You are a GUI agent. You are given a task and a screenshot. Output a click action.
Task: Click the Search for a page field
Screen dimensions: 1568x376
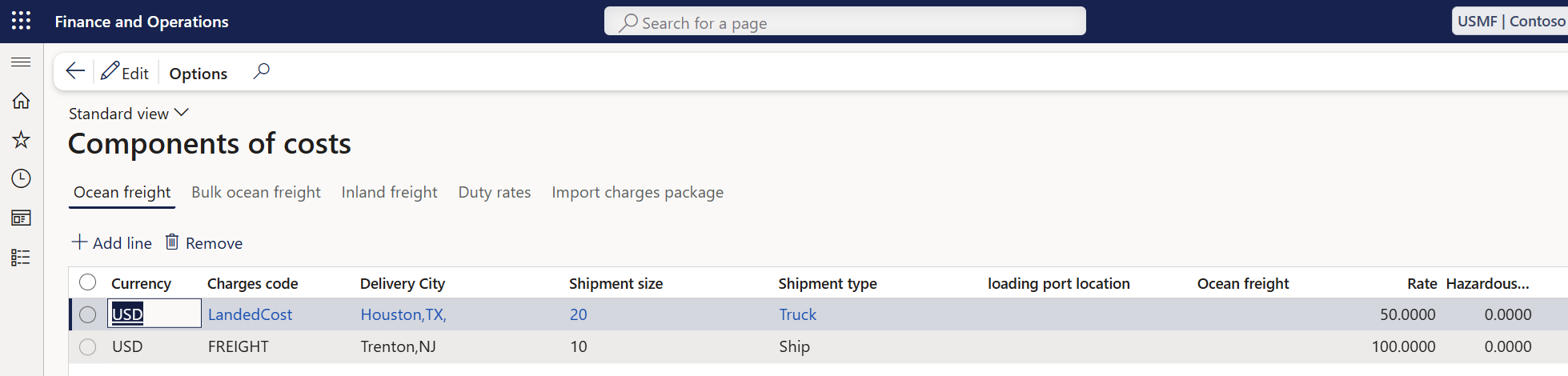pos(844,22)
